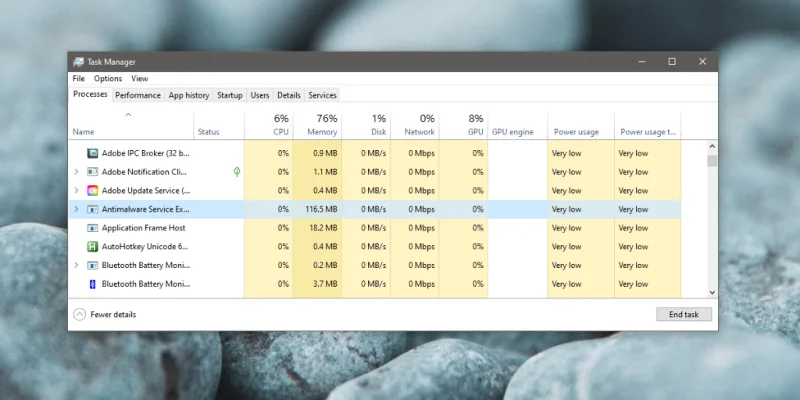Sort by the Memory column header
800x400 pixels.
tap(317, 125)
